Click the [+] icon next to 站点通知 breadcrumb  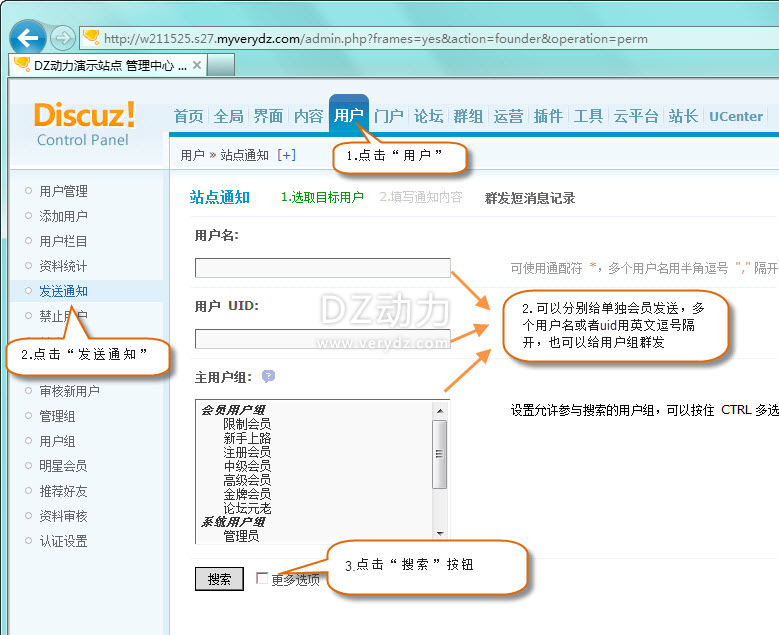pyautogui.click(x=287, y=155)
